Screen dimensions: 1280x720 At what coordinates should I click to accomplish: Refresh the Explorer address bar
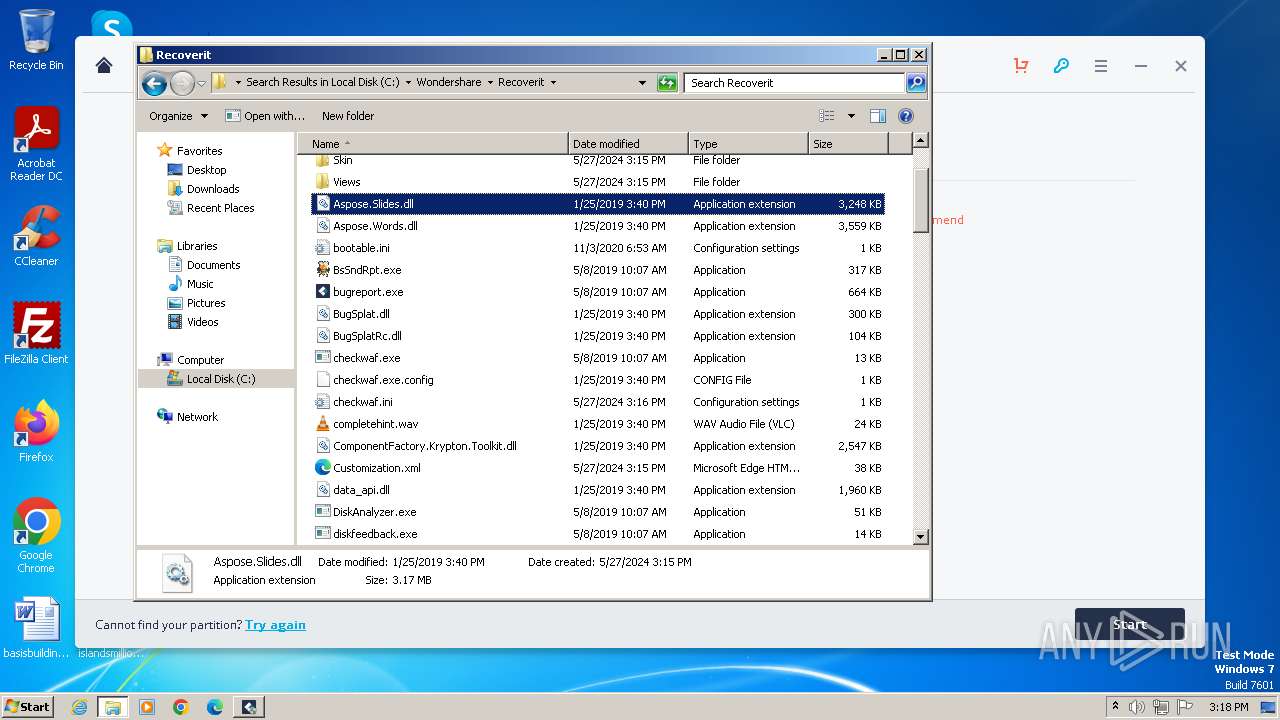click(x=667, y=83)
